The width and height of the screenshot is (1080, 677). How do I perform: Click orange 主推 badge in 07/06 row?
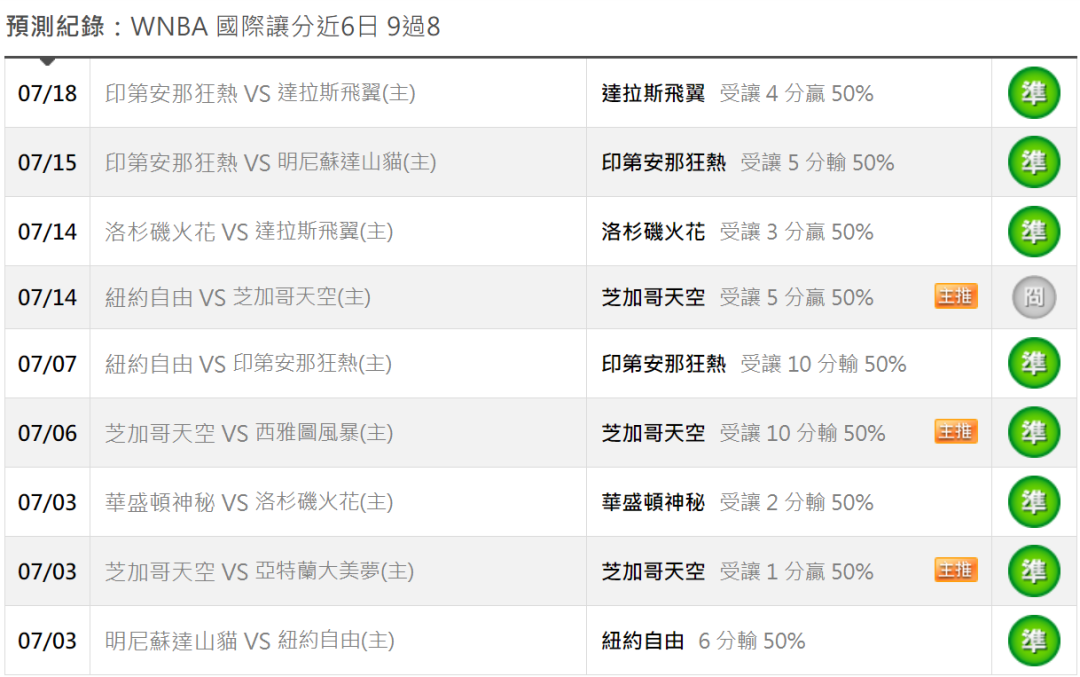point(956,432)
